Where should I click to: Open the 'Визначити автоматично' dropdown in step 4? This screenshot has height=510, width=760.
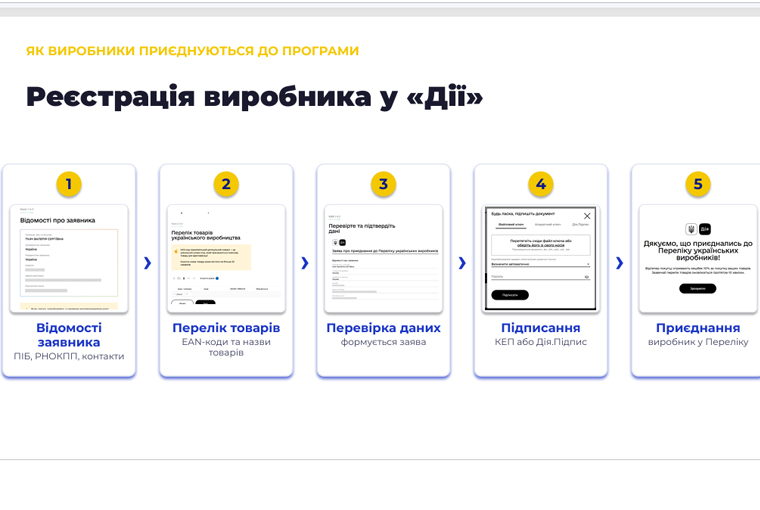(541, 264)
